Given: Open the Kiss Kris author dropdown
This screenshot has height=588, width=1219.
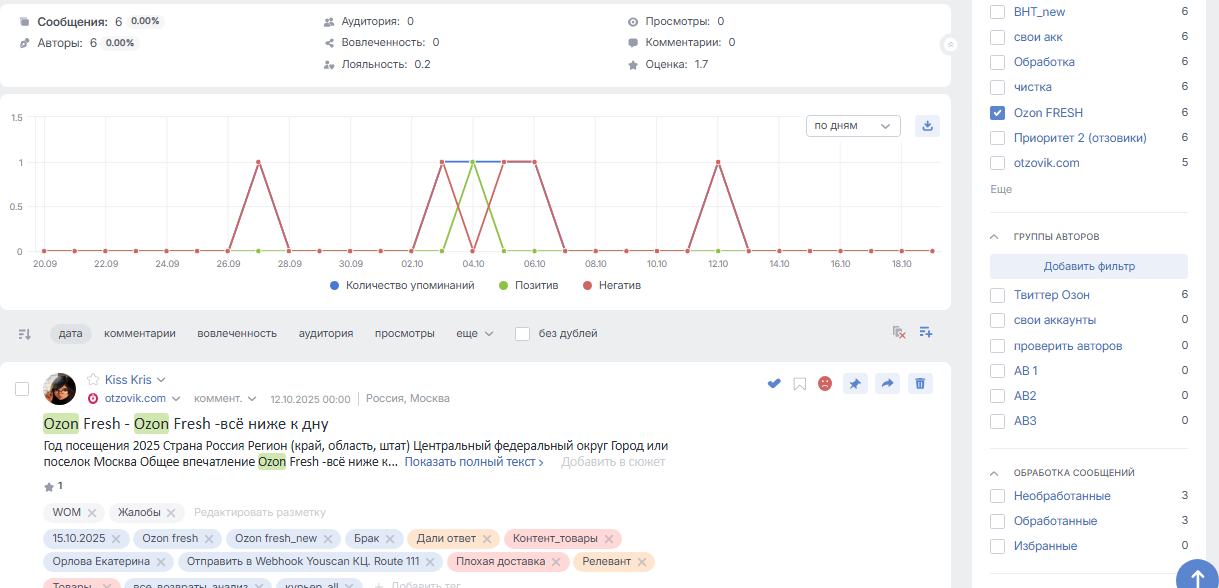Looking at the screenshot, I should coord(161,380).
